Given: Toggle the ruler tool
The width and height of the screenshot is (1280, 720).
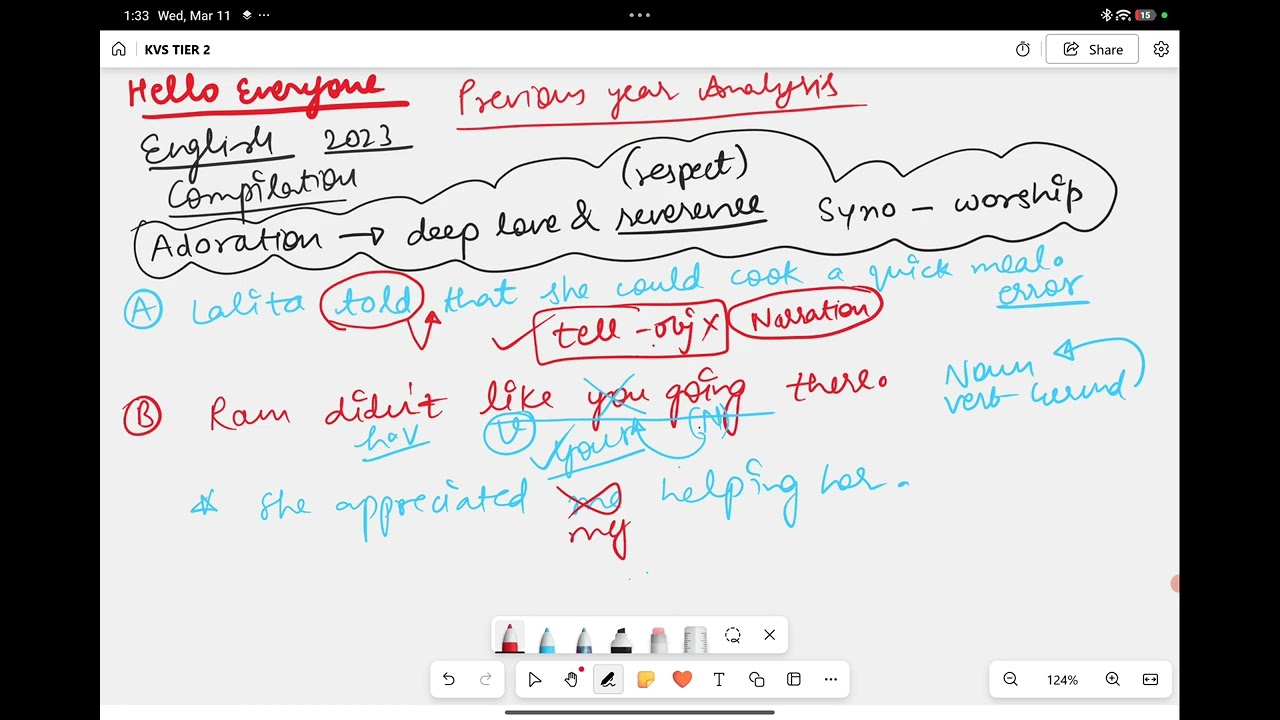Looking at the screenshot, I should click(695, 638).
